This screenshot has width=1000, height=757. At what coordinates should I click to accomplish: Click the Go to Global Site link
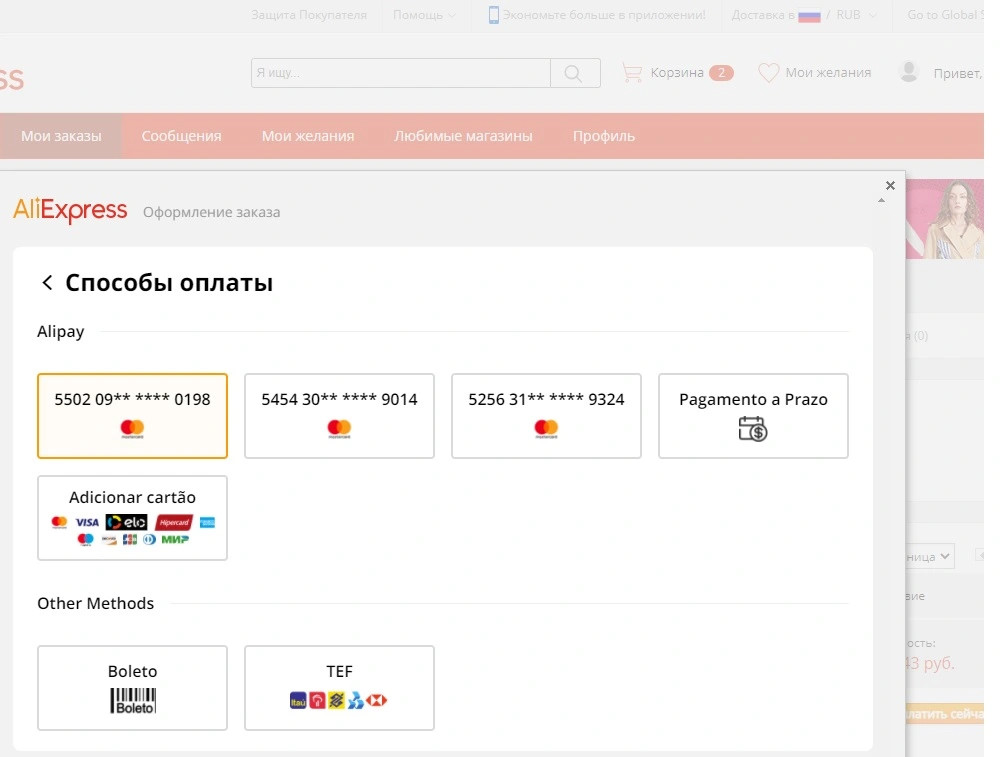945,15
